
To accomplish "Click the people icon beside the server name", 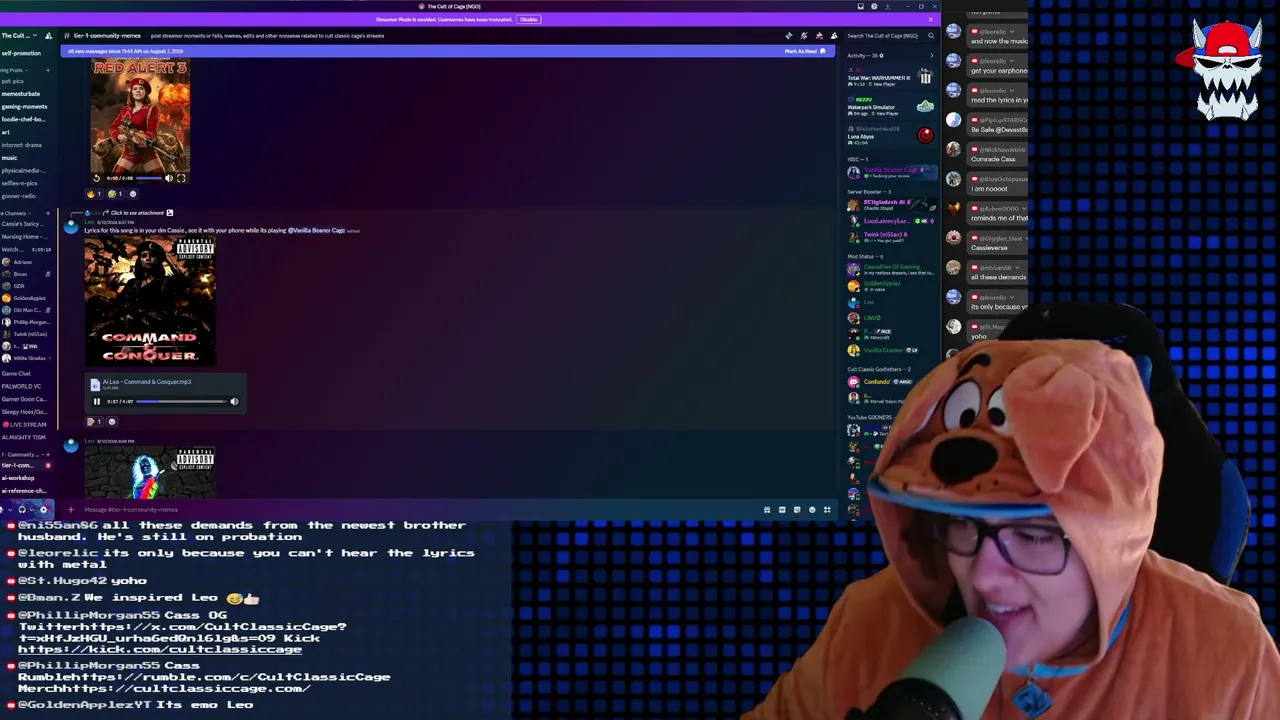I will pyautogui.click(x=48, y=36).
